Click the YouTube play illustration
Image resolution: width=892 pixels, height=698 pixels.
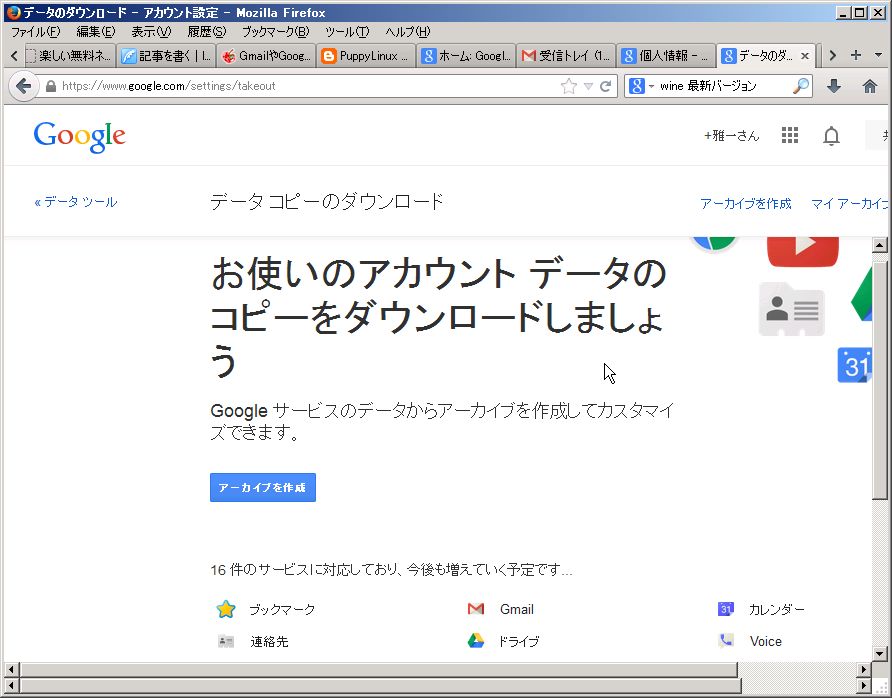(803, 251)
